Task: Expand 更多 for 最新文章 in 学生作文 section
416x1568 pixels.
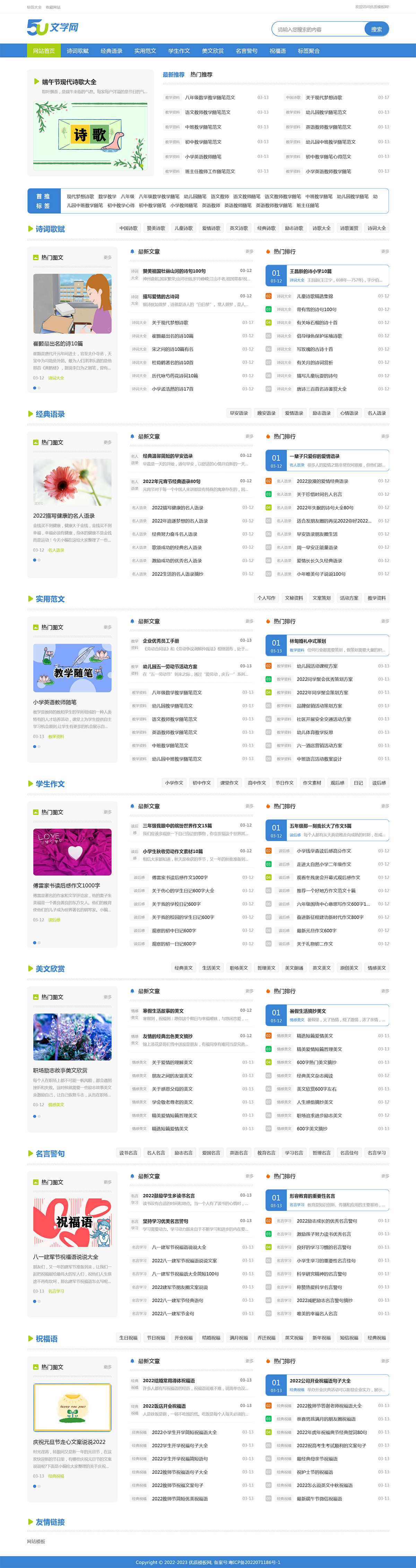Action: click(x=249, y=806)
